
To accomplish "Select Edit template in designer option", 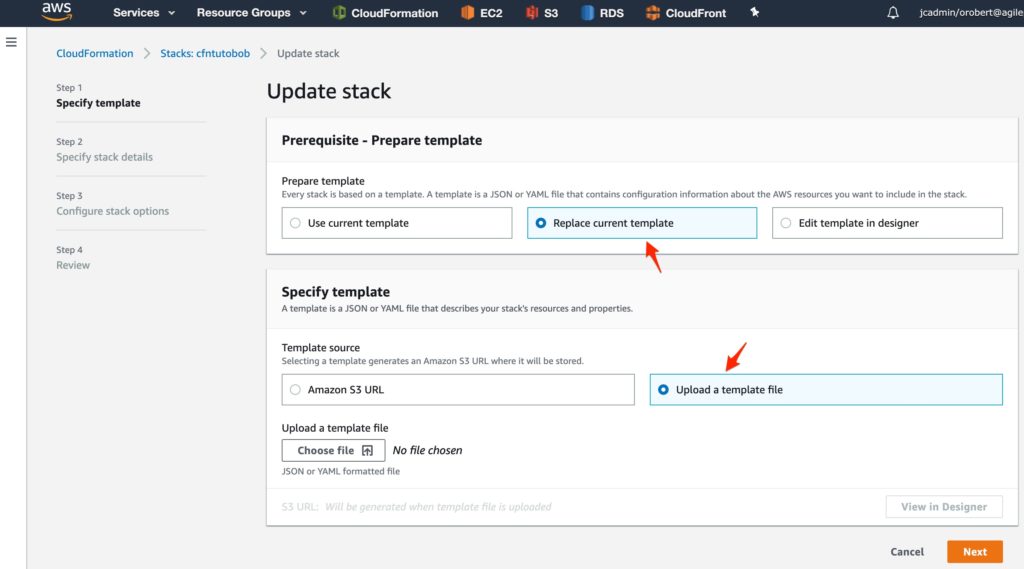I will pyautogui.click(x=887, y=223).
